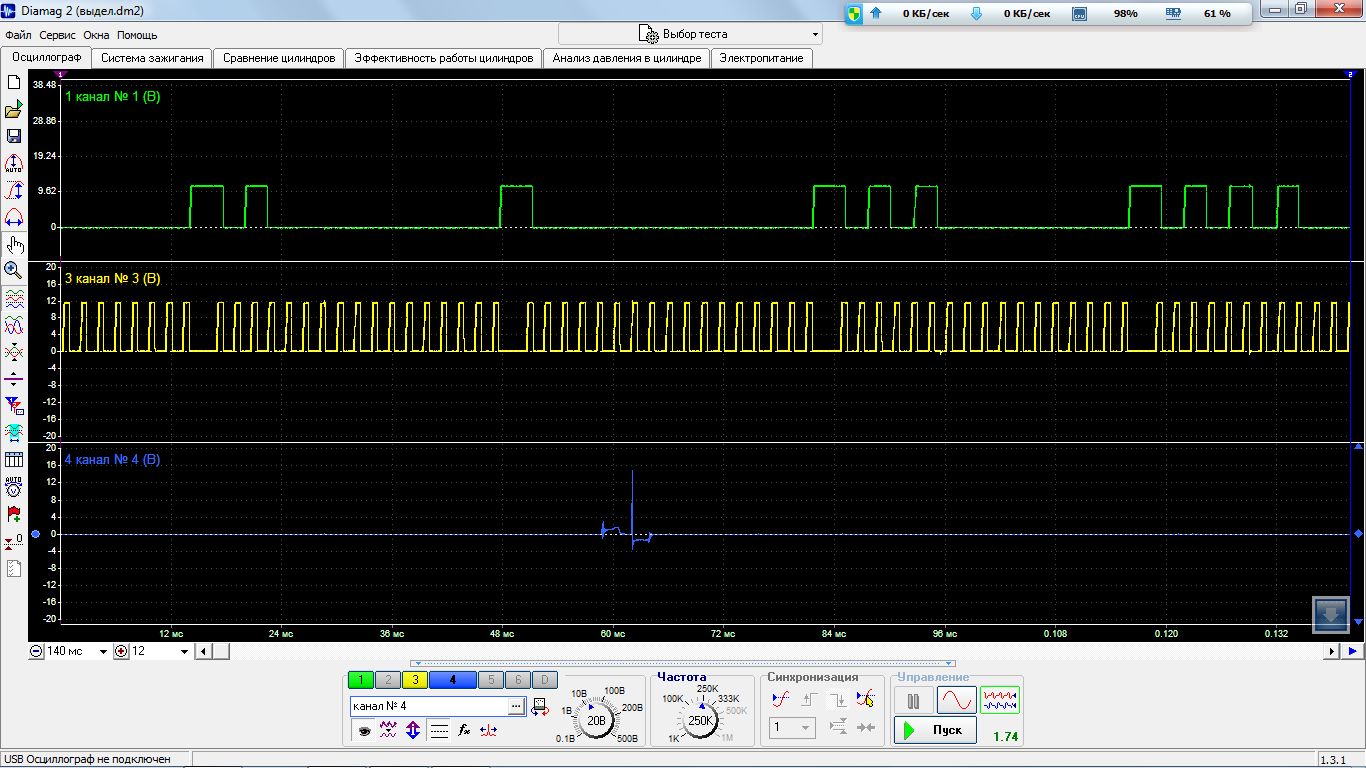Select the red sine wave mode button
The height and width of the screenshot is (768, 1366).
[957, 700]
